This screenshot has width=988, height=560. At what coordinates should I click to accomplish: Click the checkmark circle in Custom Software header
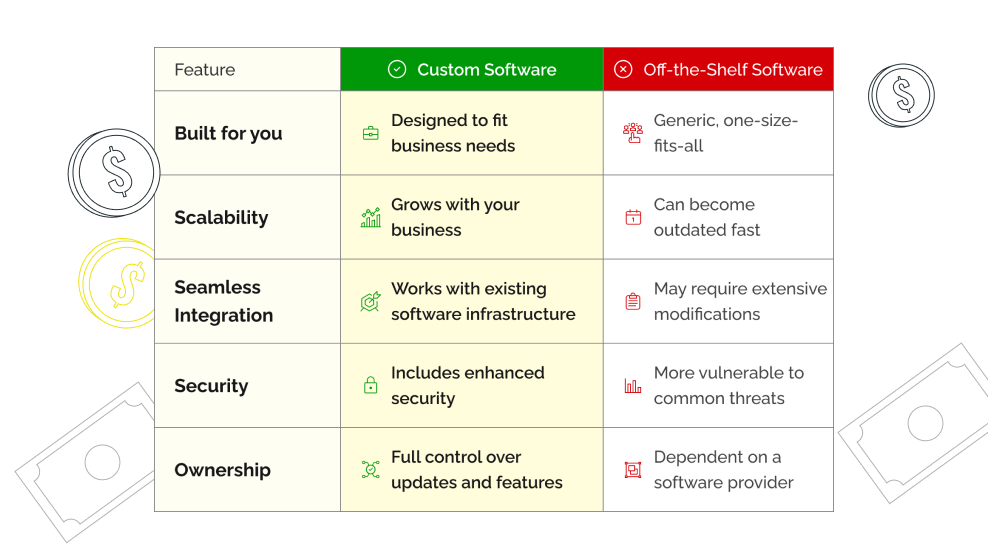[397, 69]
